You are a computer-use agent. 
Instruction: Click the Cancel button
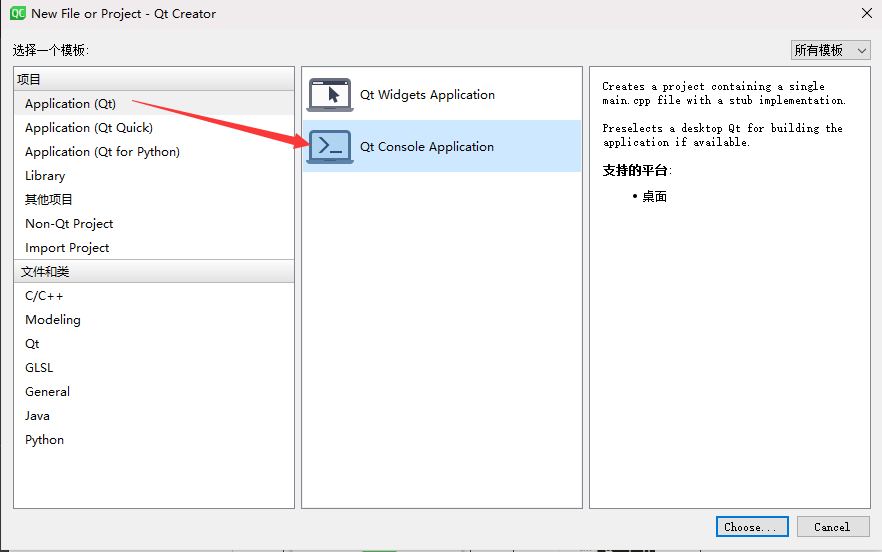click(x=832, y=527)
